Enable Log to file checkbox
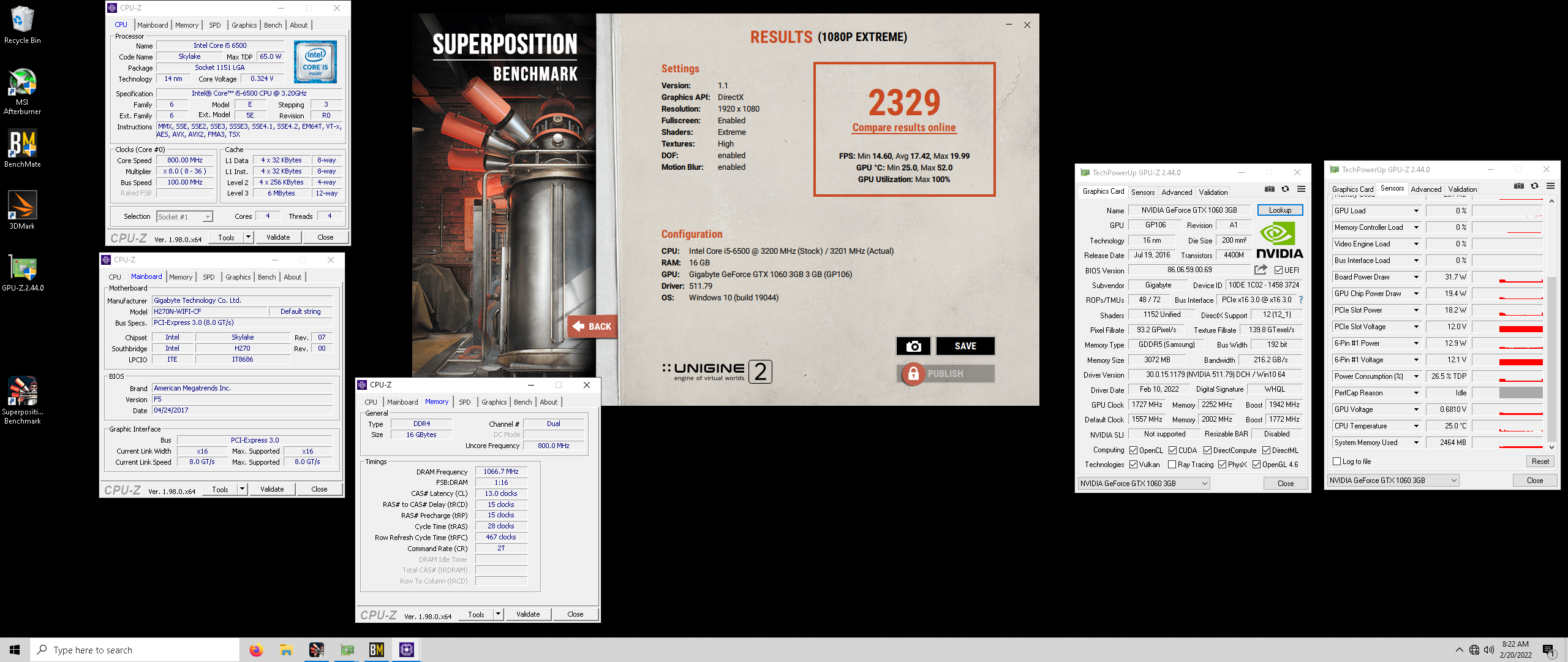 point(1337,462)
